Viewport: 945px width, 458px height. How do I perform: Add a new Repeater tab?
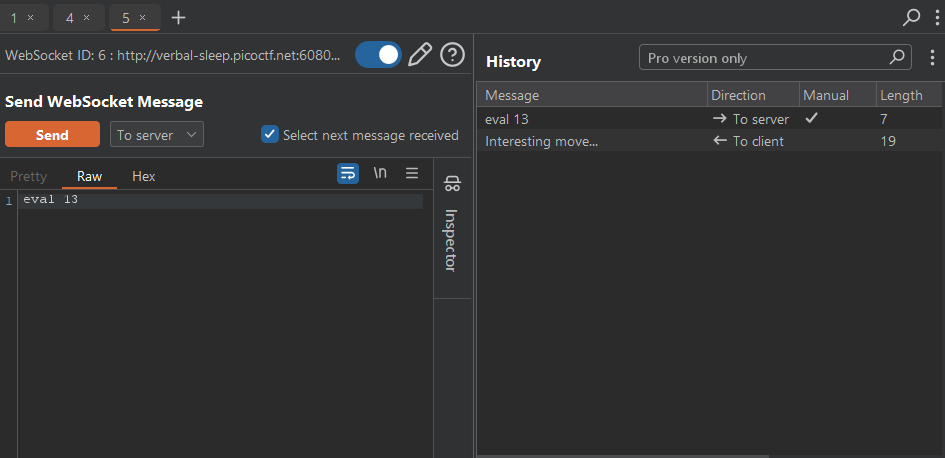coord(178,17)
